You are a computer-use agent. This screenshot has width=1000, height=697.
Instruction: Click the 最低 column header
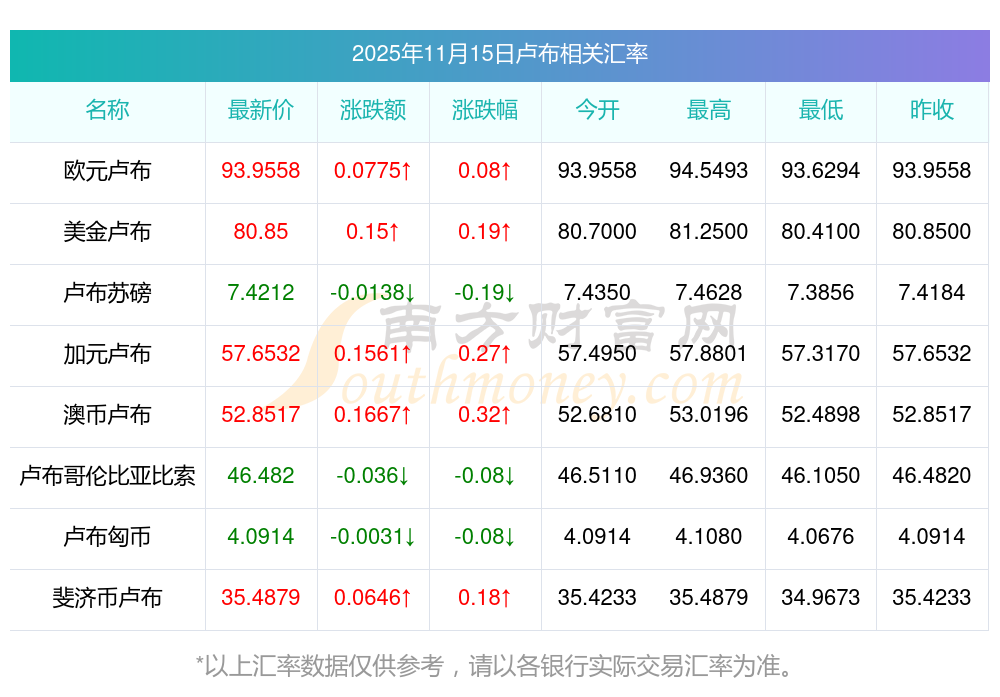click(821, 110)
